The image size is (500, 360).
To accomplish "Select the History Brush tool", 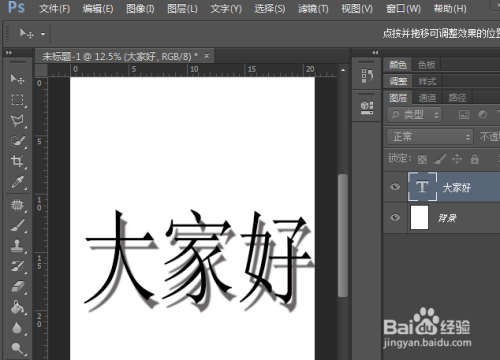I will coord(17,266).
